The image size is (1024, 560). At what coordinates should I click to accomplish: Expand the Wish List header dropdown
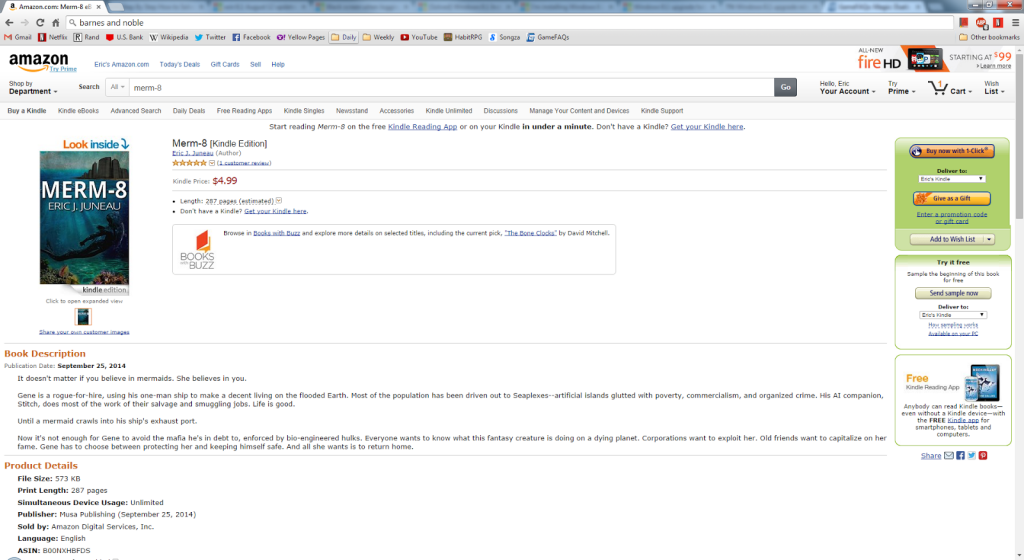pos(994,87)
